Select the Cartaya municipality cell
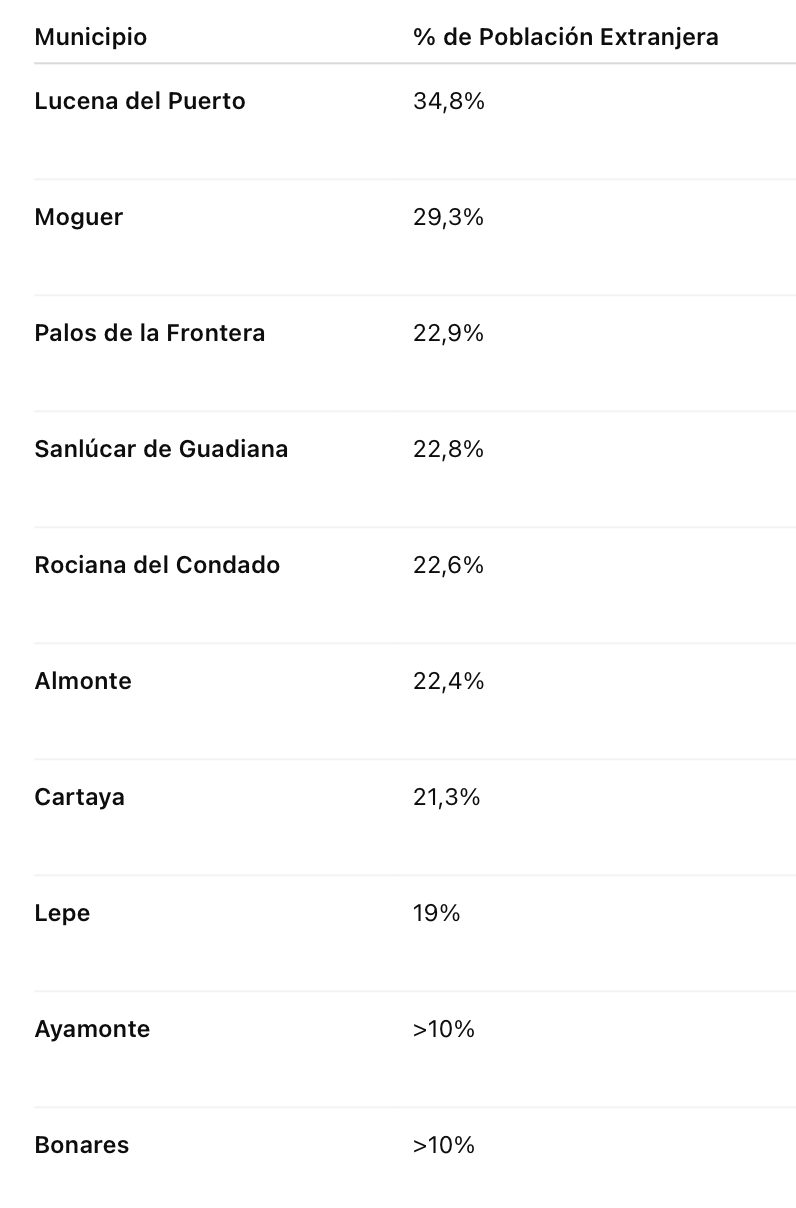This screenshot has height=1208, width=796. (x=79, y=797)
